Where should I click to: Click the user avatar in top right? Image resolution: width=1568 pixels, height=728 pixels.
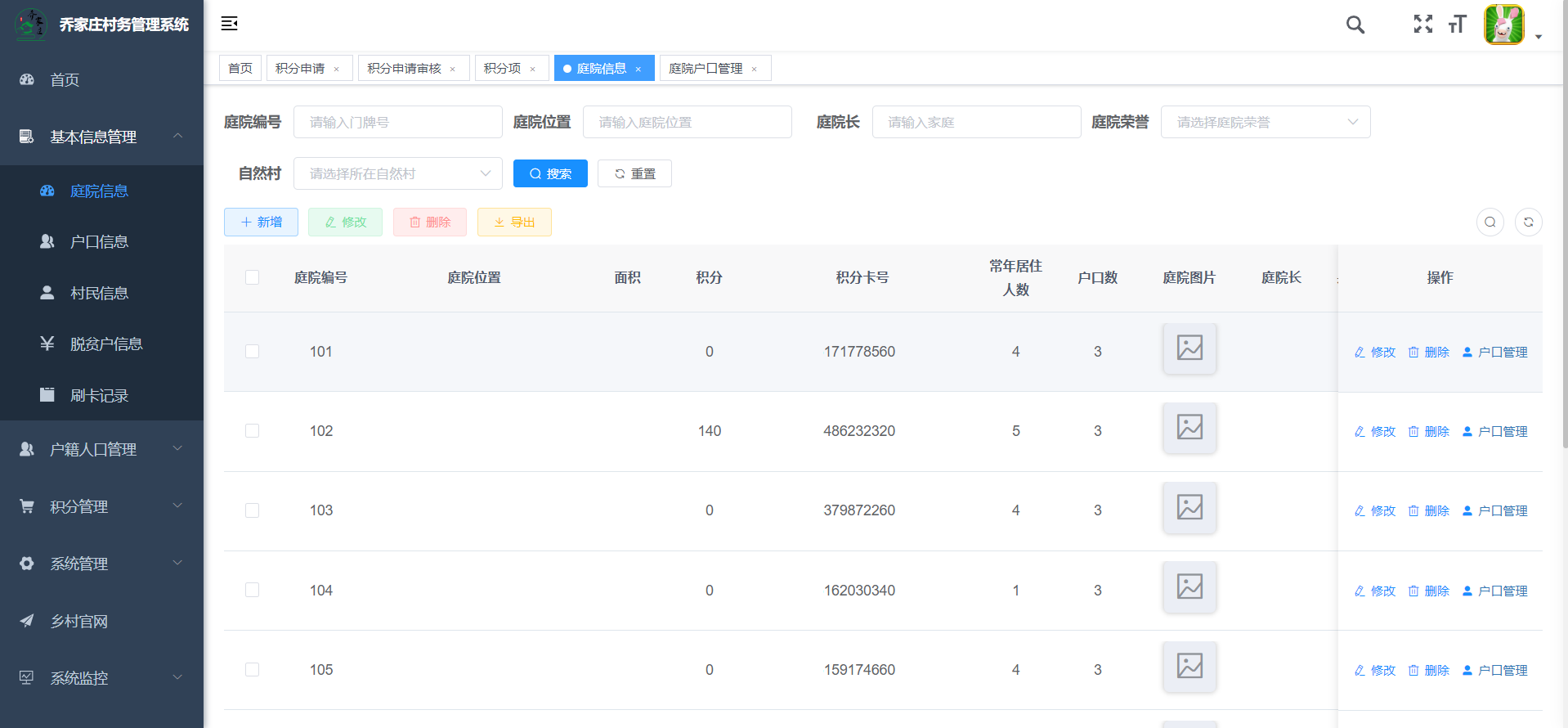(1503, 25)
